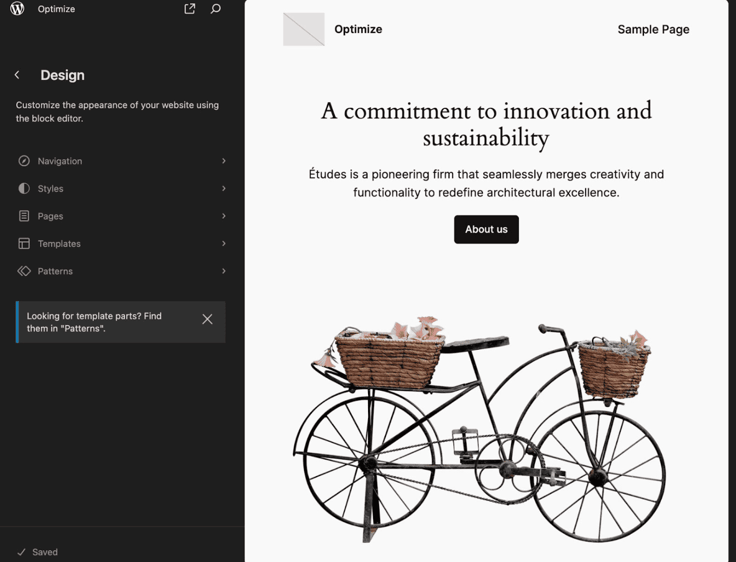Image resolution: width=736 pixels, height=562 pixels.
Task: Click the Styles half-circle icon
Action: coord(24,188)
